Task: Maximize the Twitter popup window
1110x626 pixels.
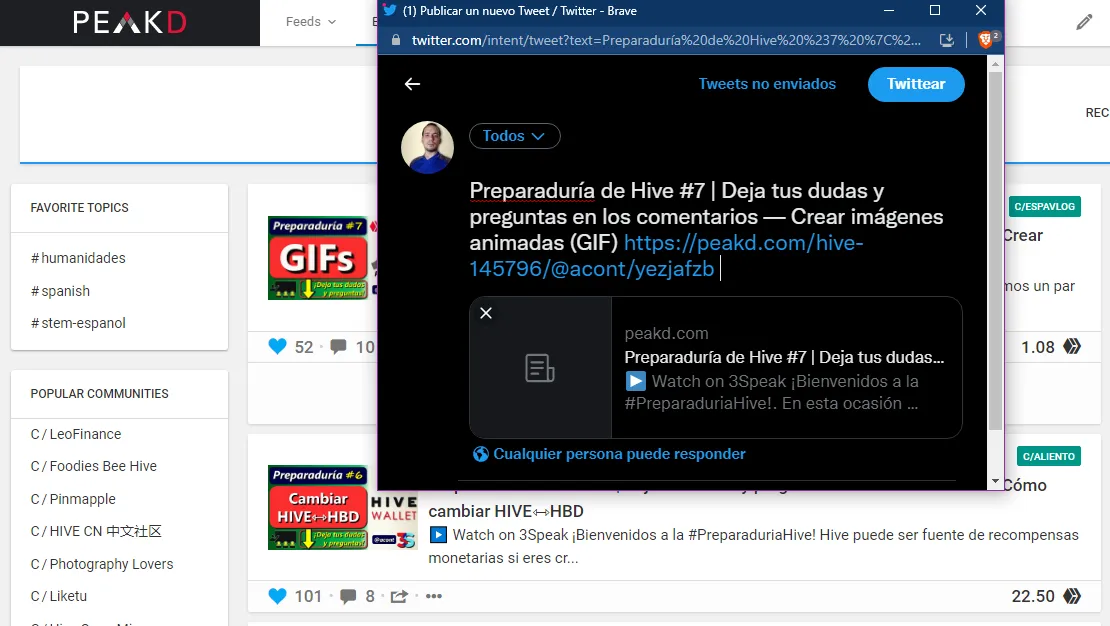Action: [934, 10]
